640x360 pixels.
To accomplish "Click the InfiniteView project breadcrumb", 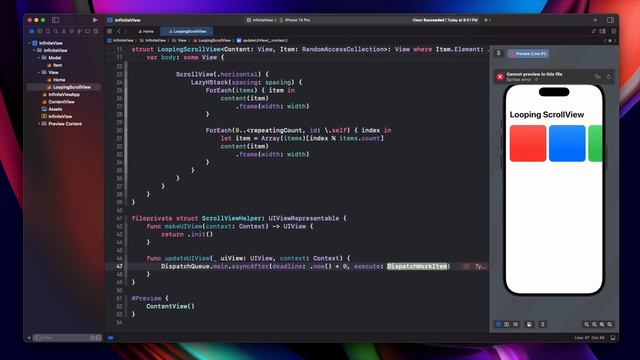I will coord(120,40).
